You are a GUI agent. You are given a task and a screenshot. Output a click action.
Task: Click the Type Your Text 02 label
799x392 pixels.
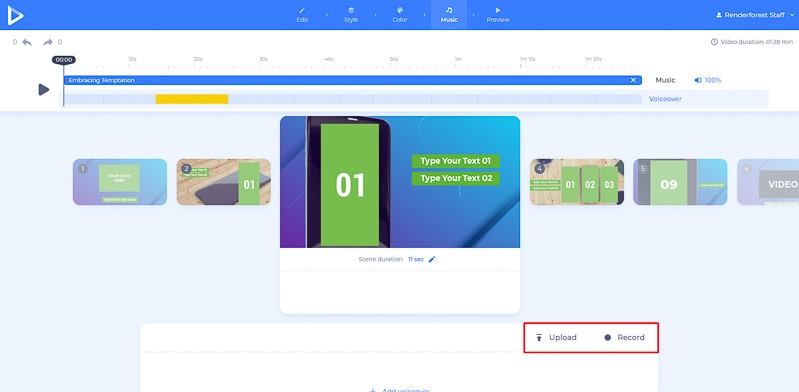pyautogui.click(x=456, y=178)
